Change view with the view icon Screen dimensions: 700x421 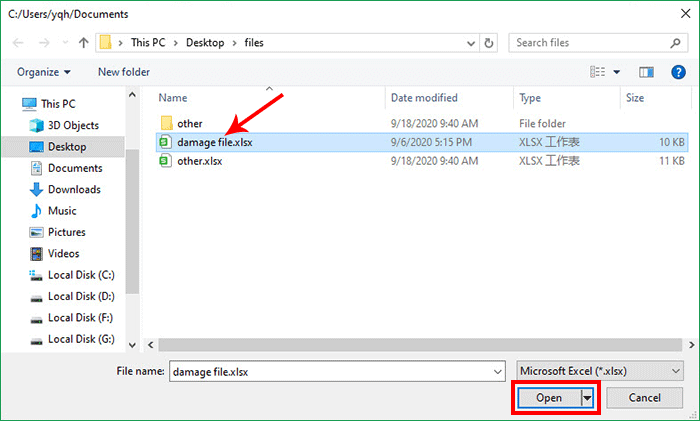[597, 72]
